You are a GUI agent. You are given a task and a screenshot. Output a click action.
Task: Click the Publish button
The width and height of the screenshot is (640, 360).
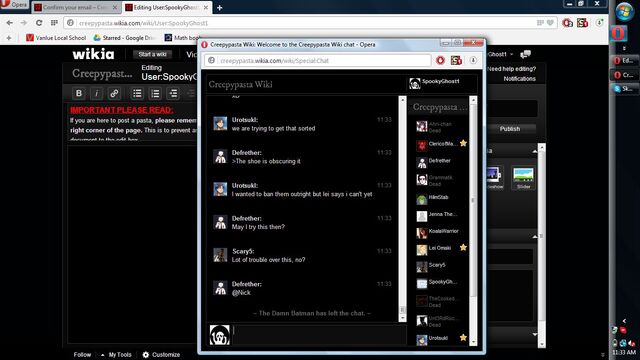[x=510, y=129]
